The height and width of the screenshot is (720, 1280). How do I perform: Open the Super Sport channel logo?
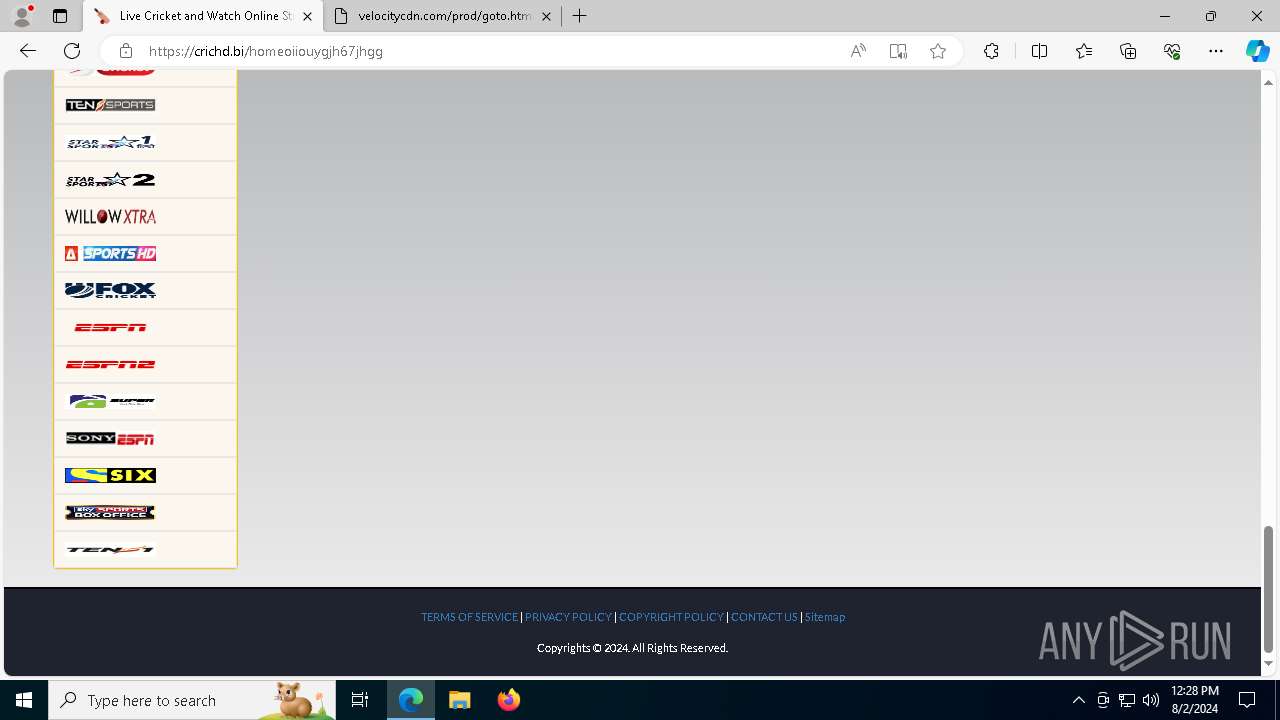pos(111,401)
